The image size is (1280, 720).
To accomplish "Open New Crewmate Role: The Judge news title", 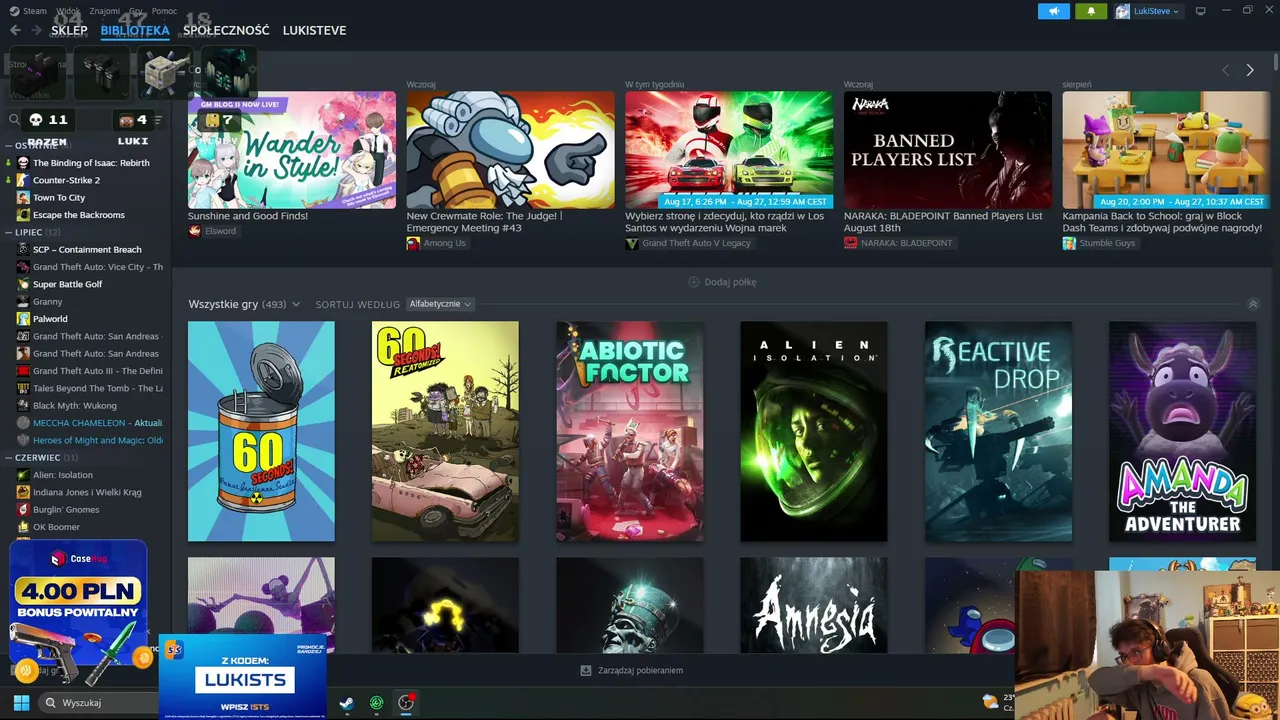I will click(485, 222).
